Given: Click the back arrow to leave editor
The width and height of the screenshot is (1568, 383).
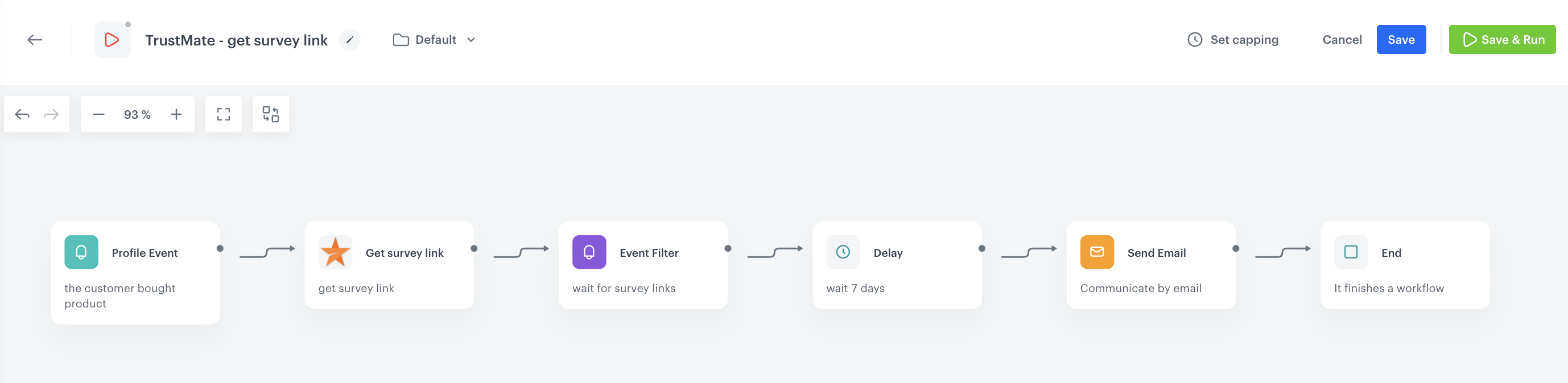Looking at the screenshot, I should pos(35,39).
